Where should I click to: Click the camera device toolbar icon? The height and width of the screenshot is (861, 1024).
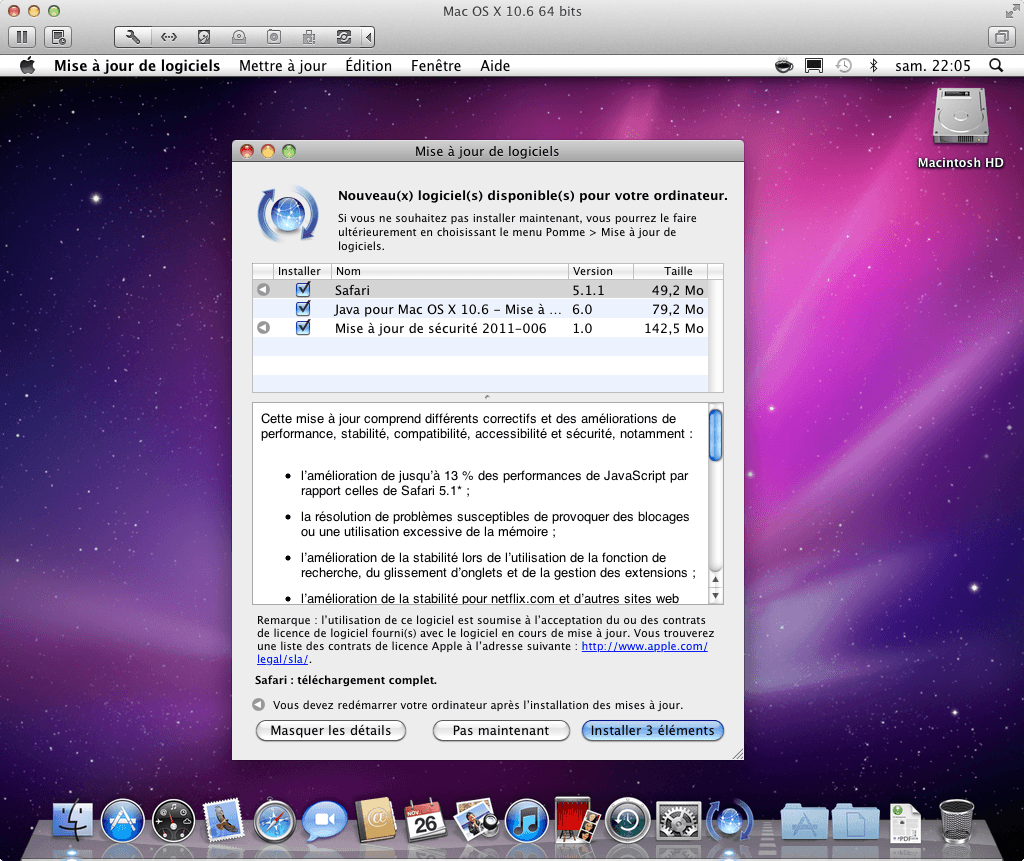274,37
